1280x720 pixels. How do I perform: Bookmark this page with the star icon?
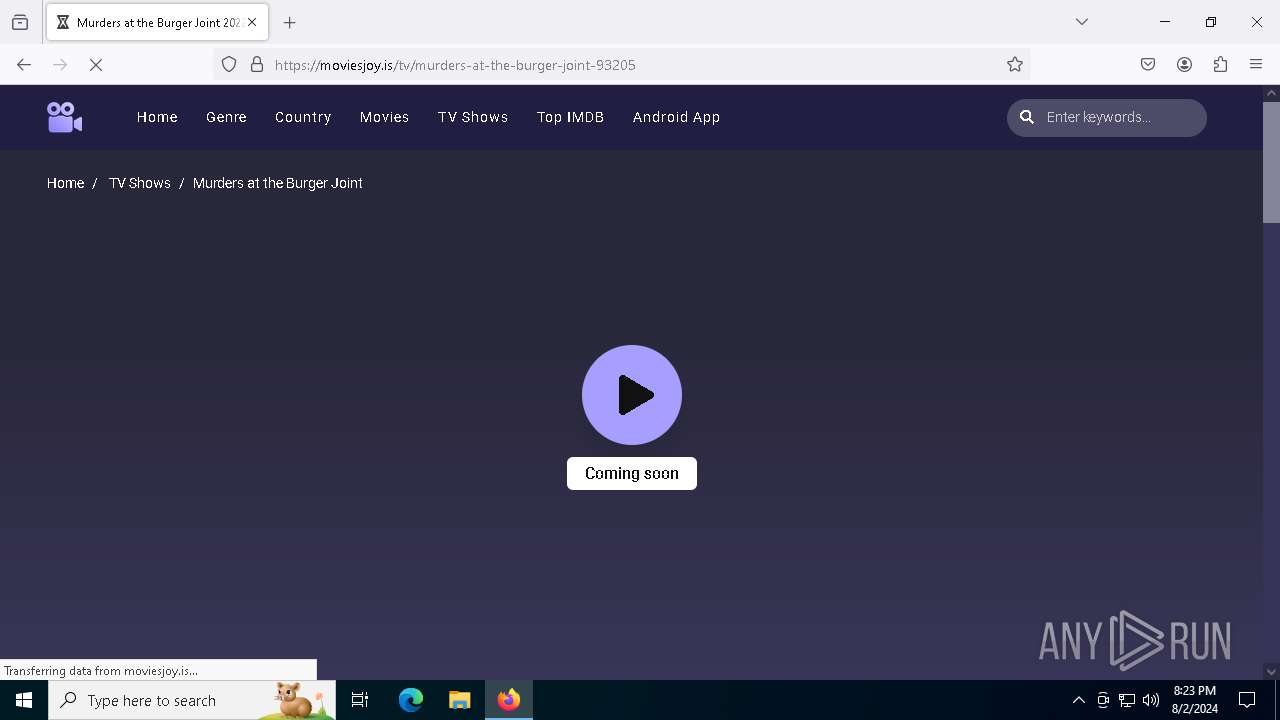[1015, 65]
